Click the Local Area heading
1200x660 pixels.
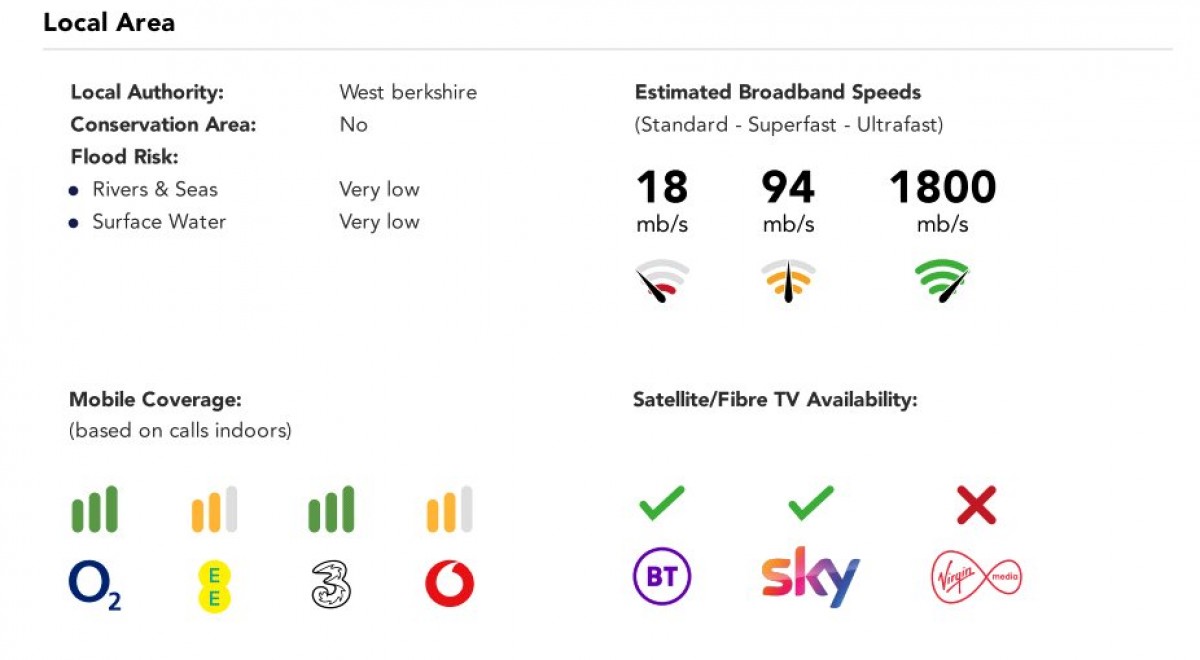click(109, 23)
